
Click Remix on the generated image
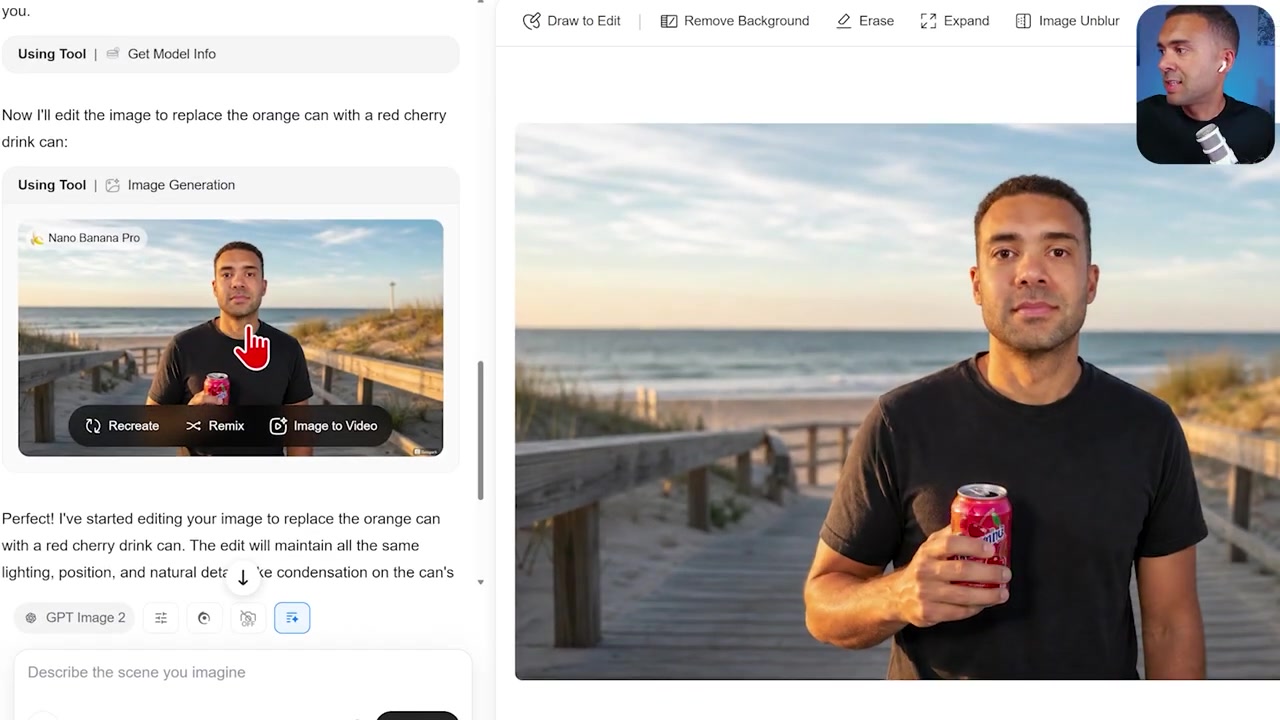215,426
